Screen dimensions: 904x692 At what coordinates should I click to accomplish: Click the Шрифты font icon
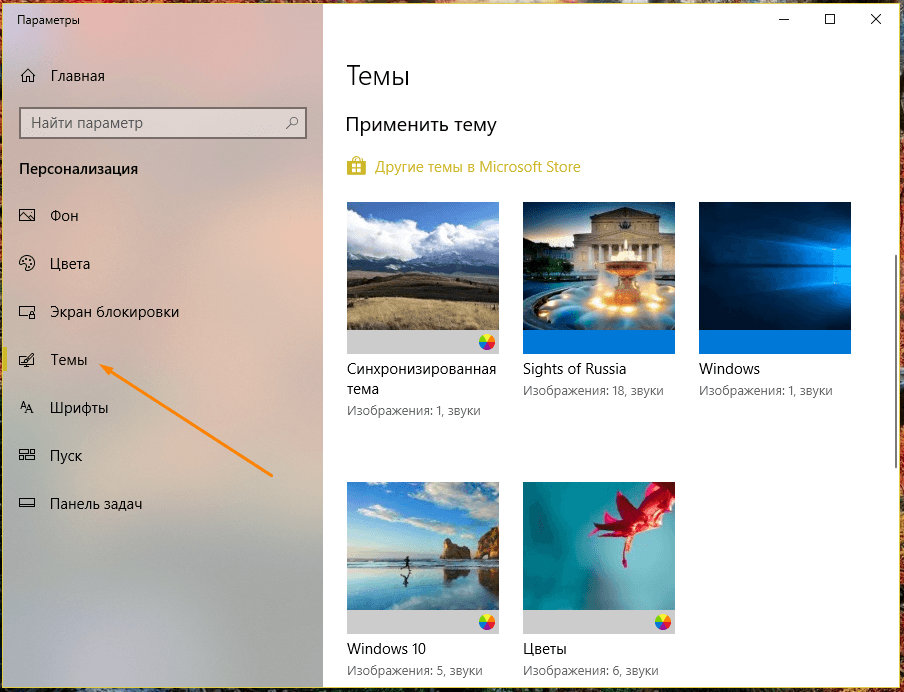click(x=27, y=408)
